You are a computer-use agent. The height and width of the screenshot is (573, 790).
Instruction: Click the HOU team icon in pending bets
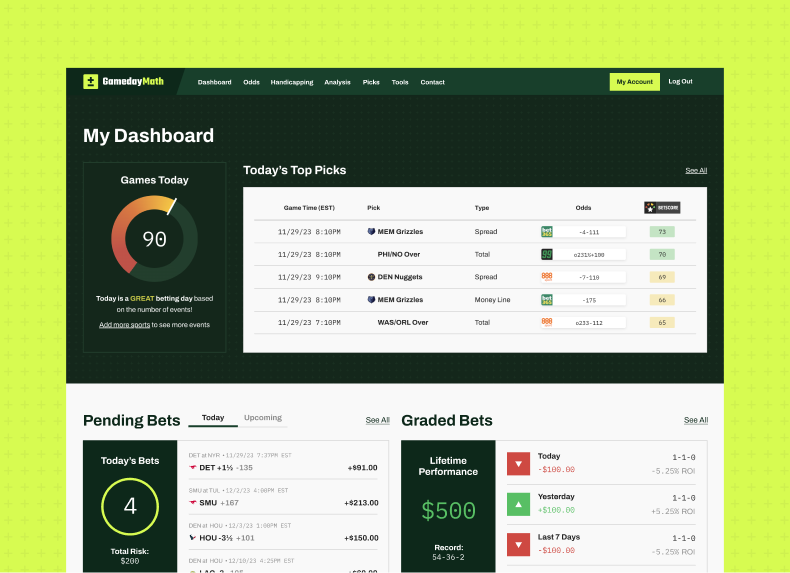point(192,538)
